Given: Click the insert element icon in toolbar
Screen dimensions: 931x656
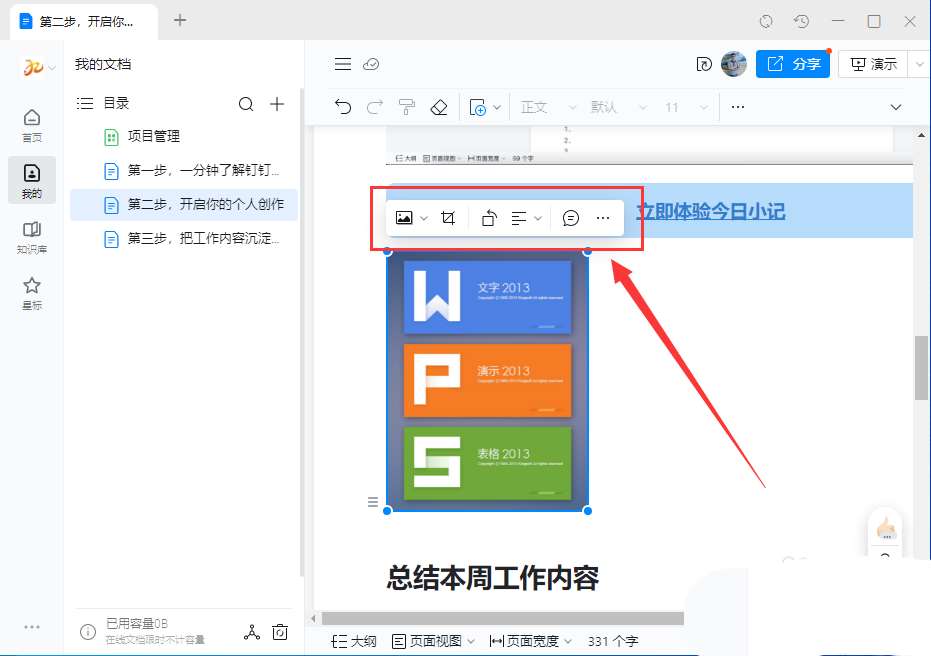Looking at the screenshot, I should tap(477, 107).
